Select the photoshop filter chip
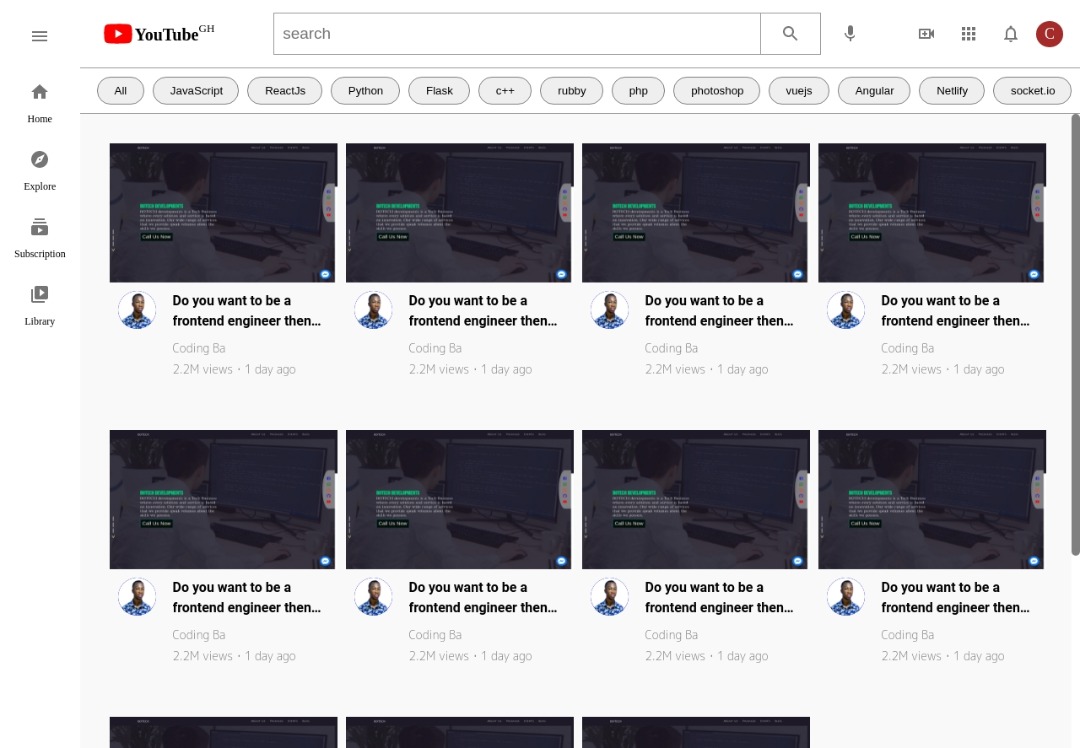 (x=717, y=91)
